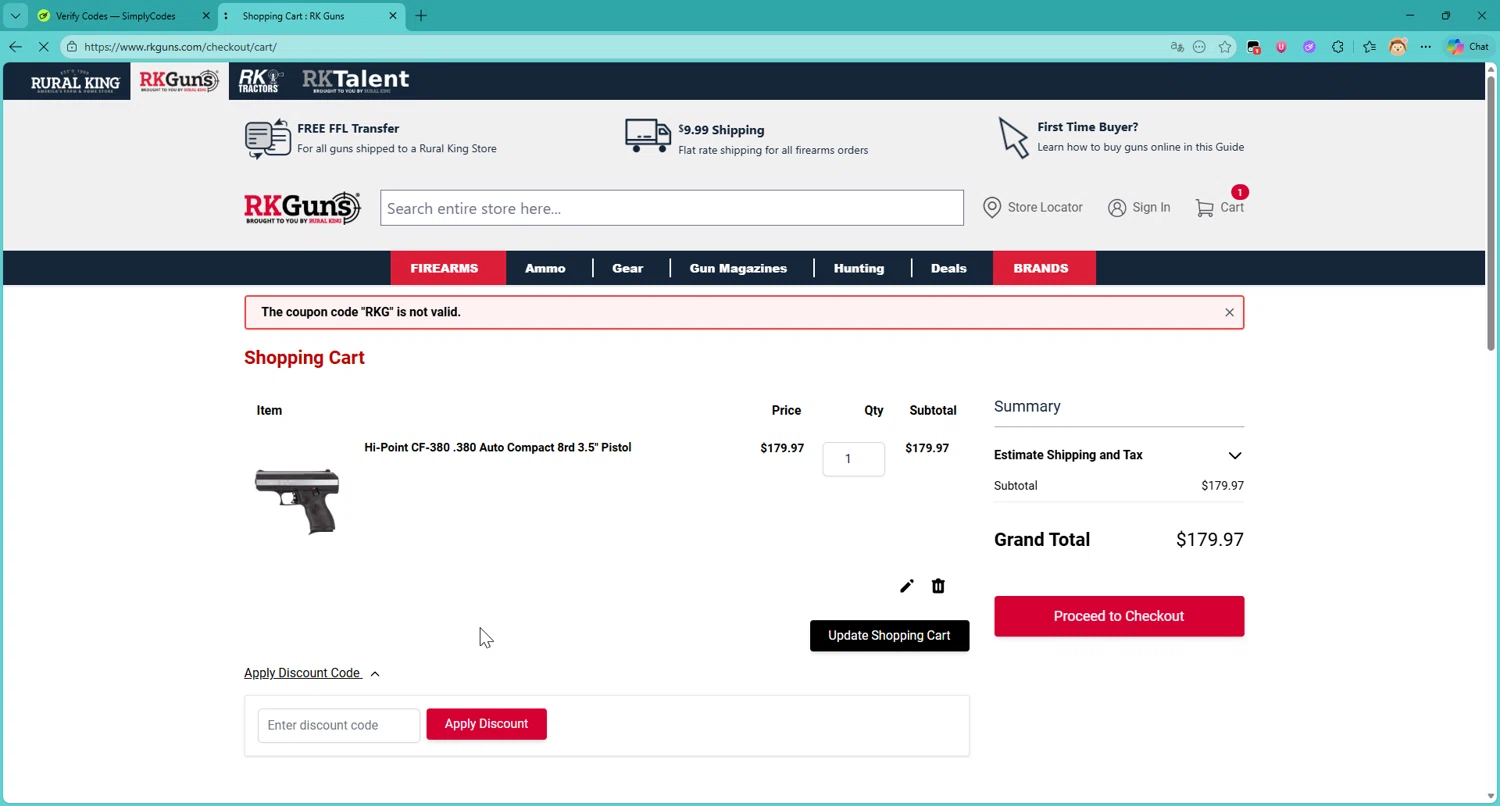
Task: Open the favorites list icon
Action: point(1370,47)
